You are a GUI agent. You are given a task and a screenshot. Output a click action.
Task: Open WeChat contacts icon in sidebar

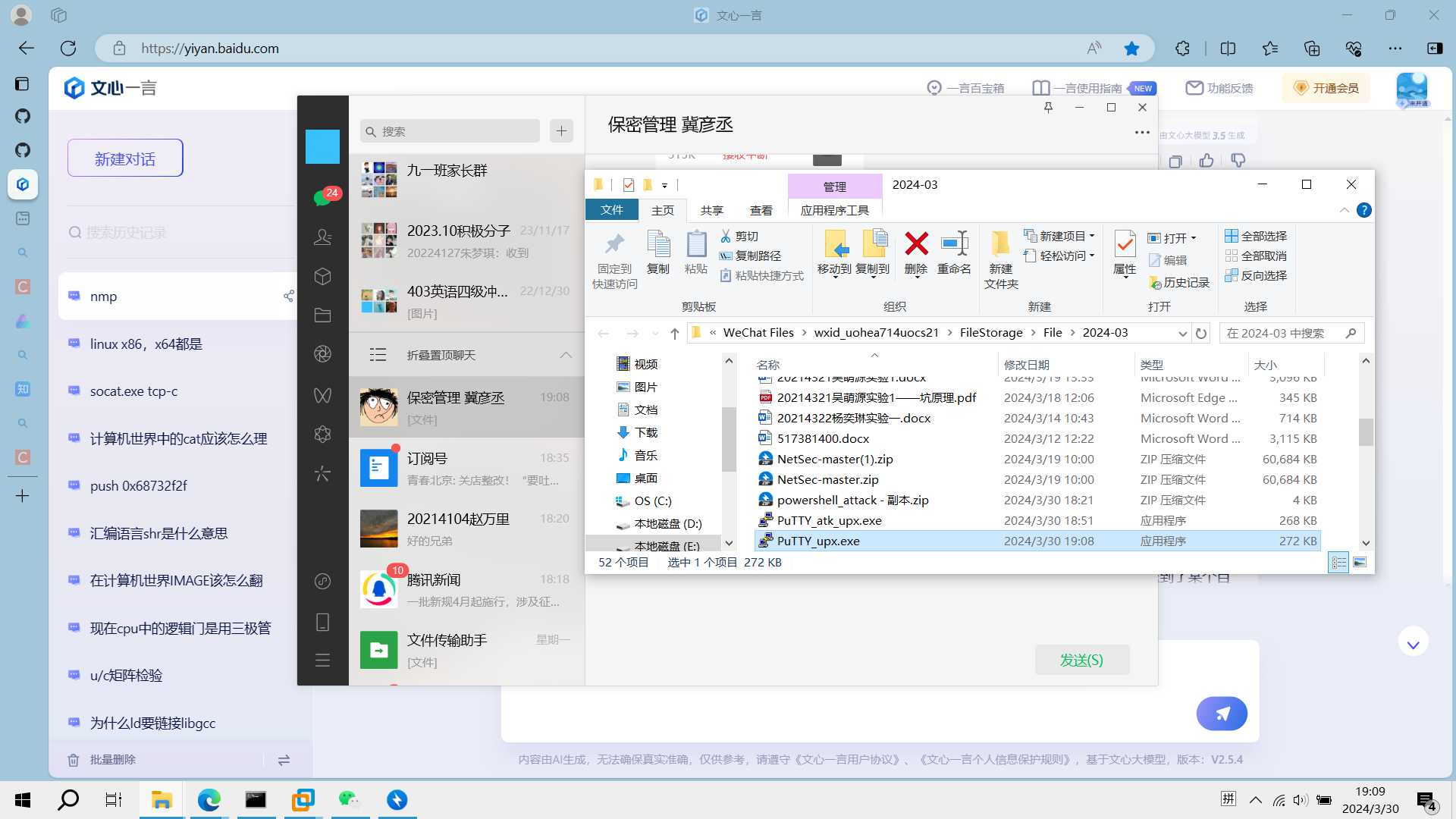pyautogui.click(x=322, y=237)
